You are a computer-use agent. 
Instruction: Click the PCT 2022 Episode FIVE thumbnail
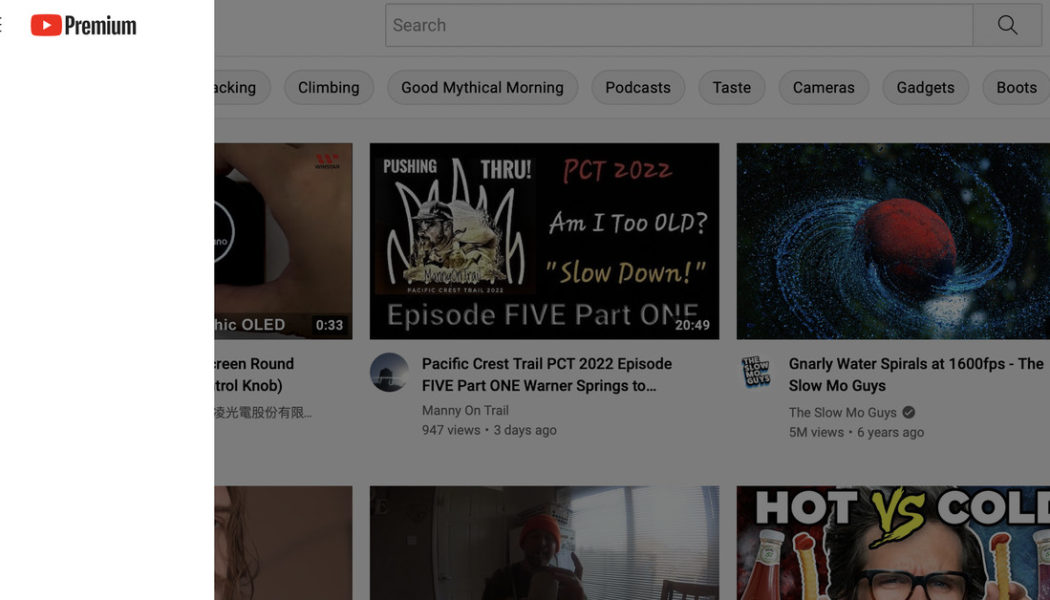coord(543,240)
